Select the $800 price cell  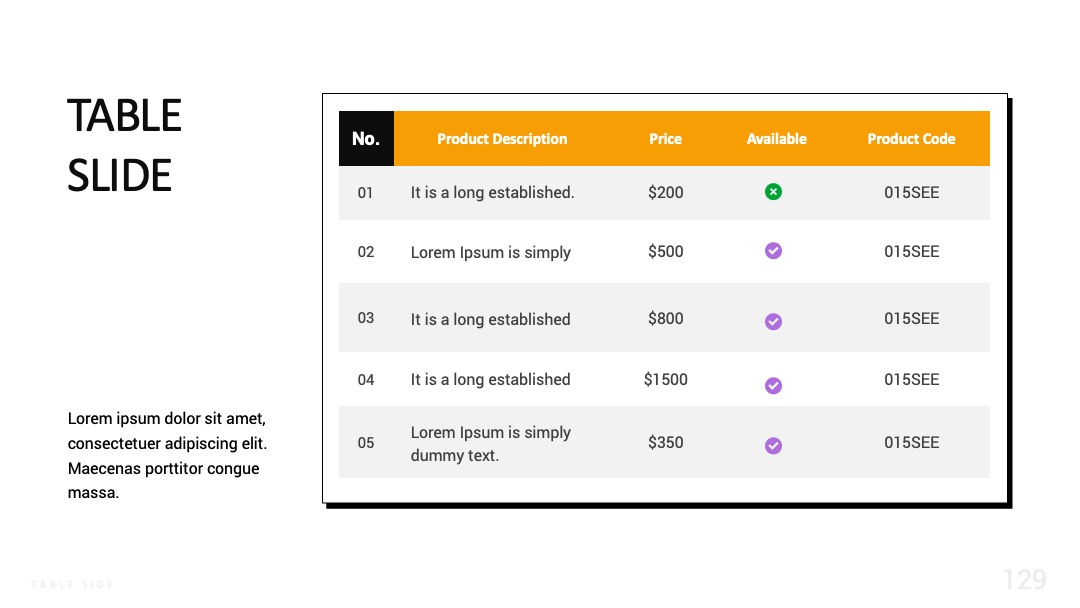point(665,319)
